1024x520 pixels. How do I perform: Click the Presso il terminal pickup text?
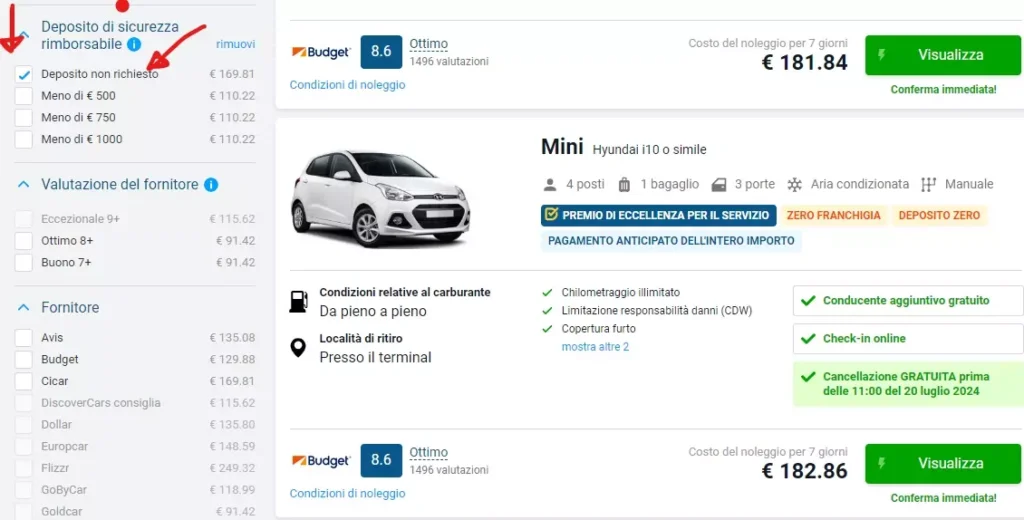pos(376,357)
